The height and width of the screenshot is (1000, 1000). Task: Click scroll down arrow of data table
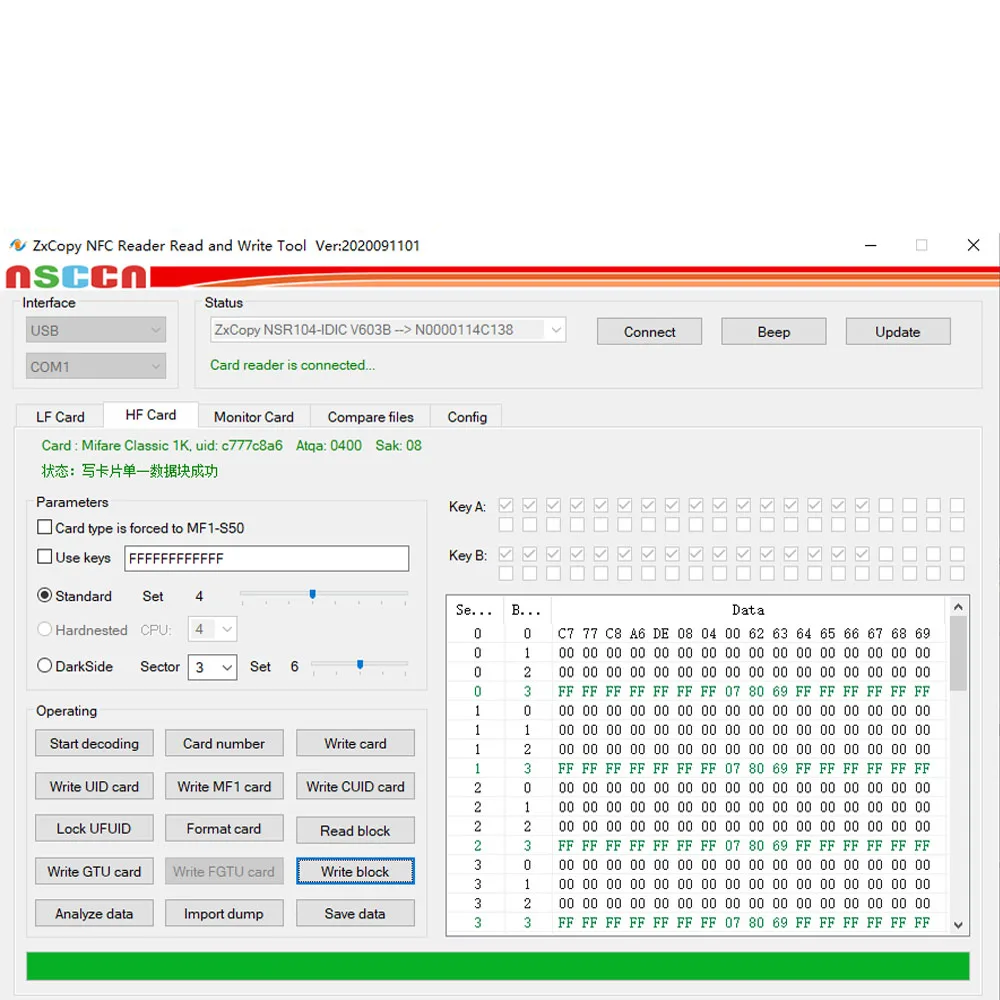[958, 925]
